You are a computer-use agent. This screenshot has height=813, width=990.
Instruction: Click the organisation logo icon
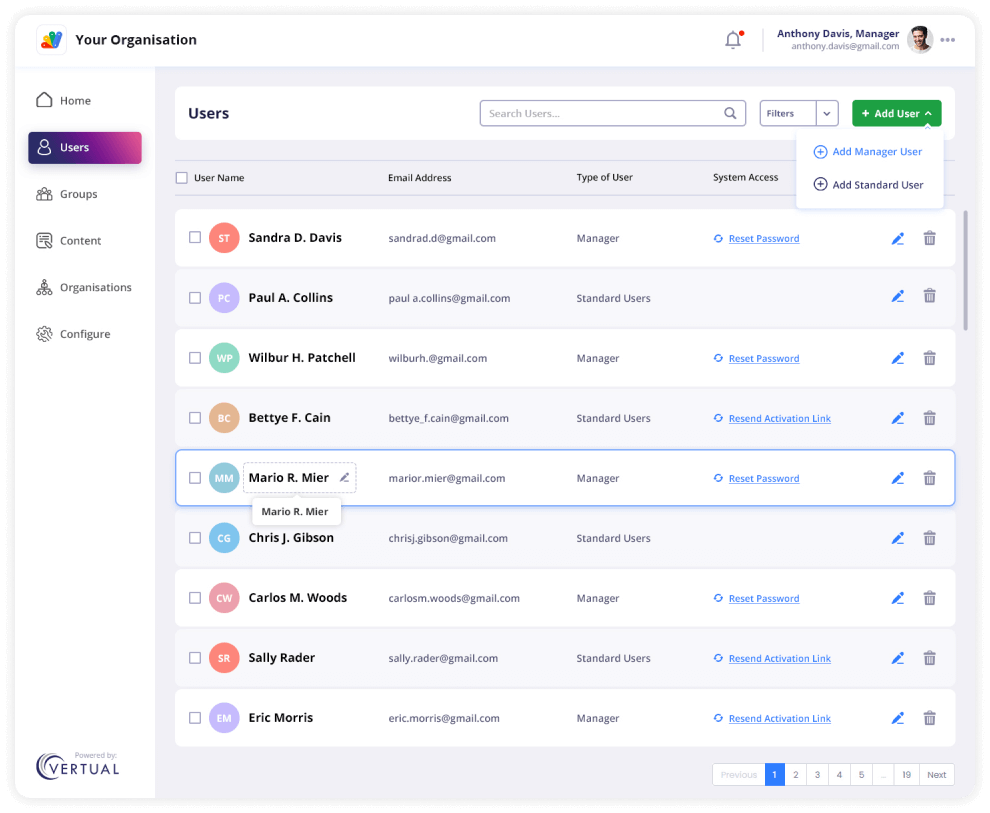point(52,40)
